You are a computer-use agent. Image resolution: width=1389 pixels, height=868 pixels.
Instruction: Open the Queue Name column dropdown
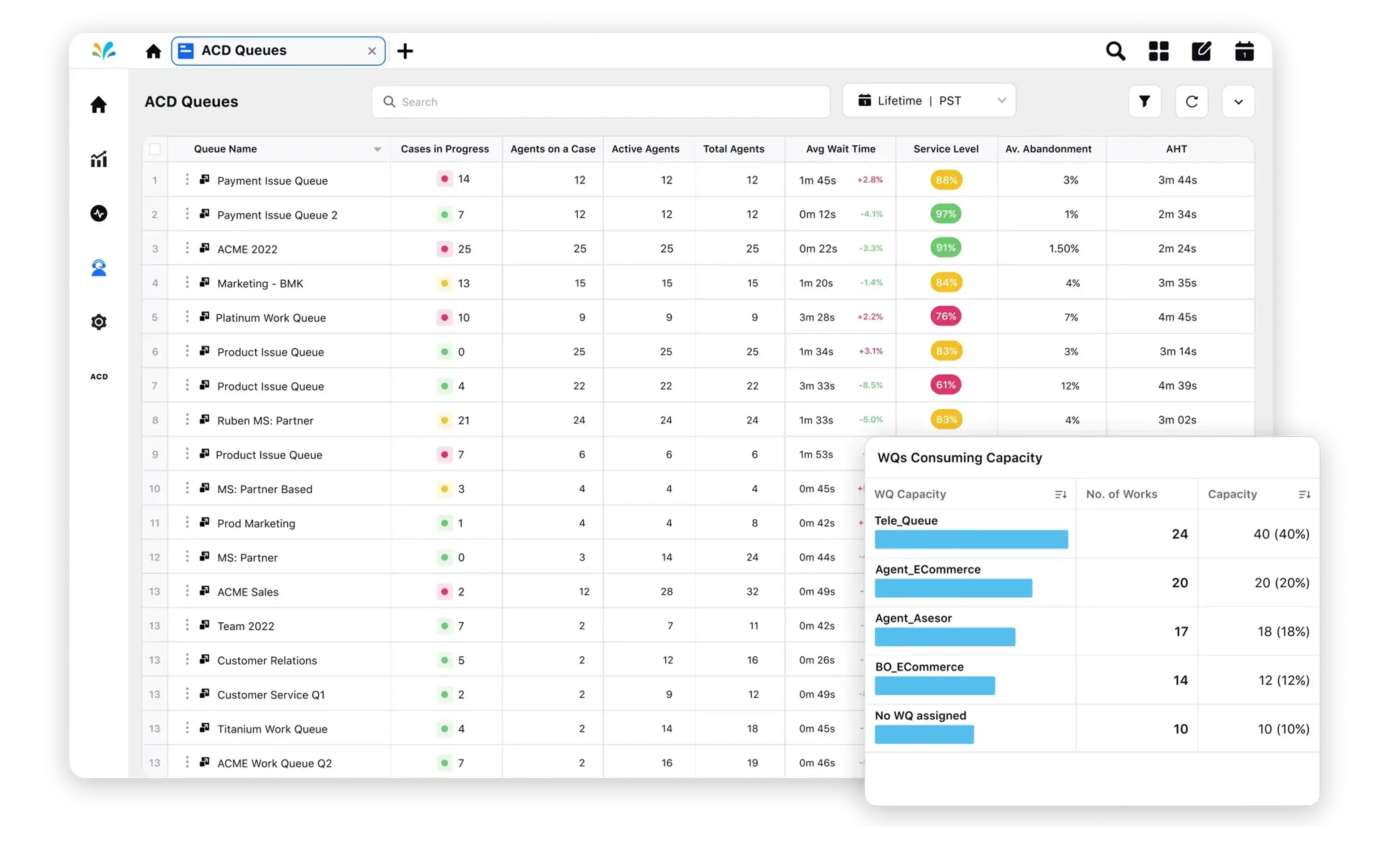[x=377, y=149]
